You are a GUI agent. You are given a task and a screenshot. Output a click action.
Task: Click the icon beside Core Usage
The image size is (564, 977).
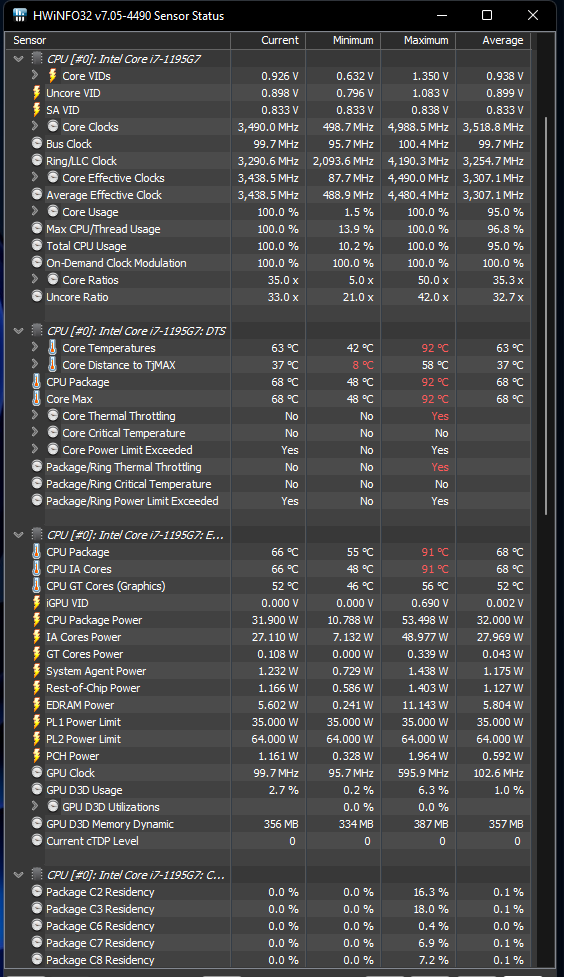point(53,212)
